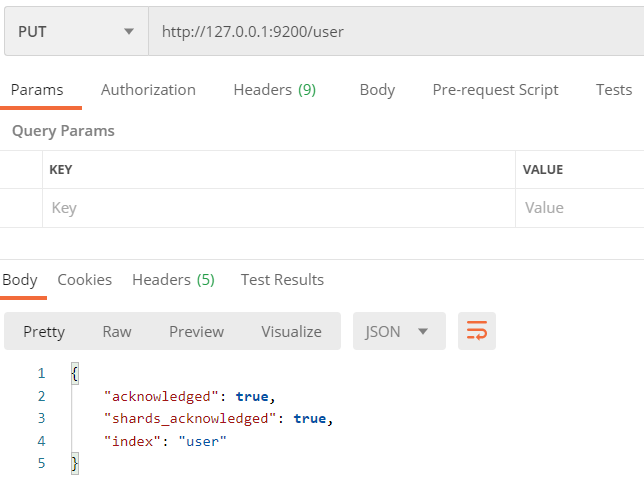Toggle the wrap lines icon in response toolbar
This screenshot has height=493, width=644.
coord(477,331)
